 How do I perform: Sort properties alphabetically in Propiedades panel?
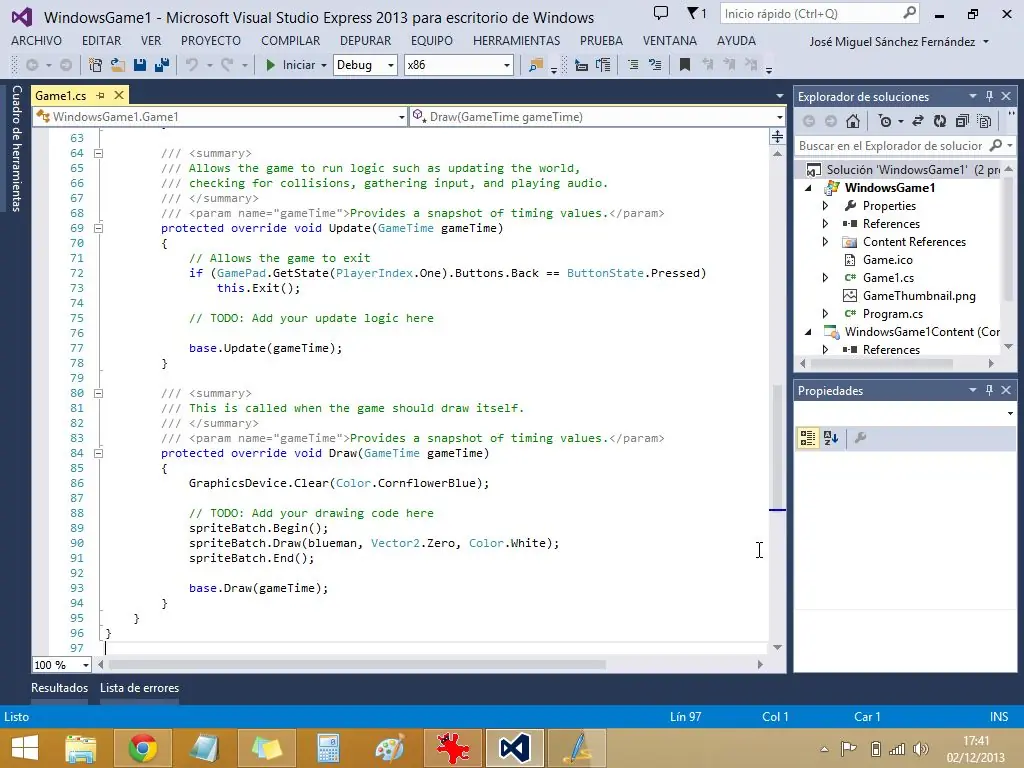831,438
